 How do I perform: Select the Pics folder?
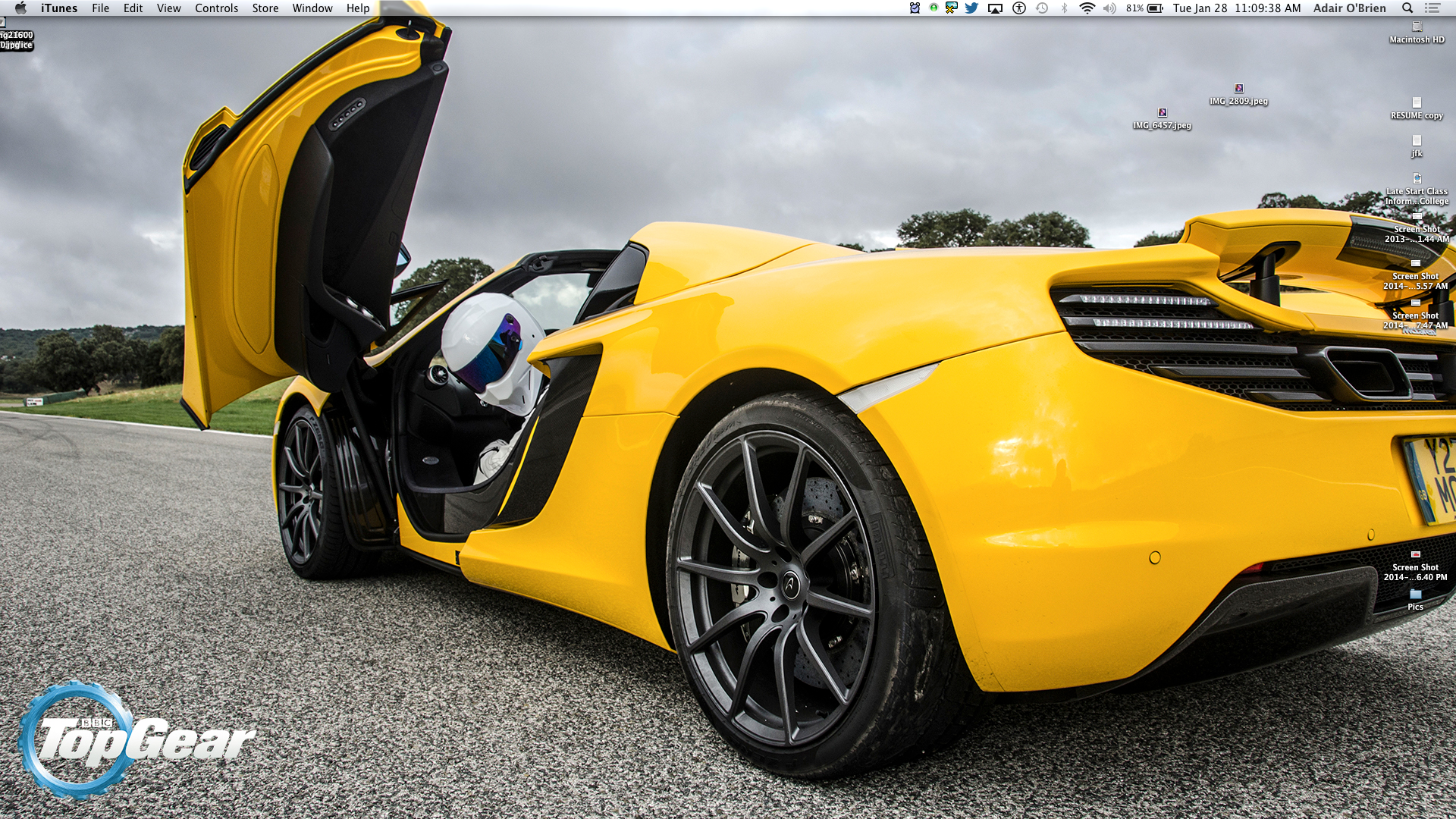pyautogui.click(x=1415, y=600)
